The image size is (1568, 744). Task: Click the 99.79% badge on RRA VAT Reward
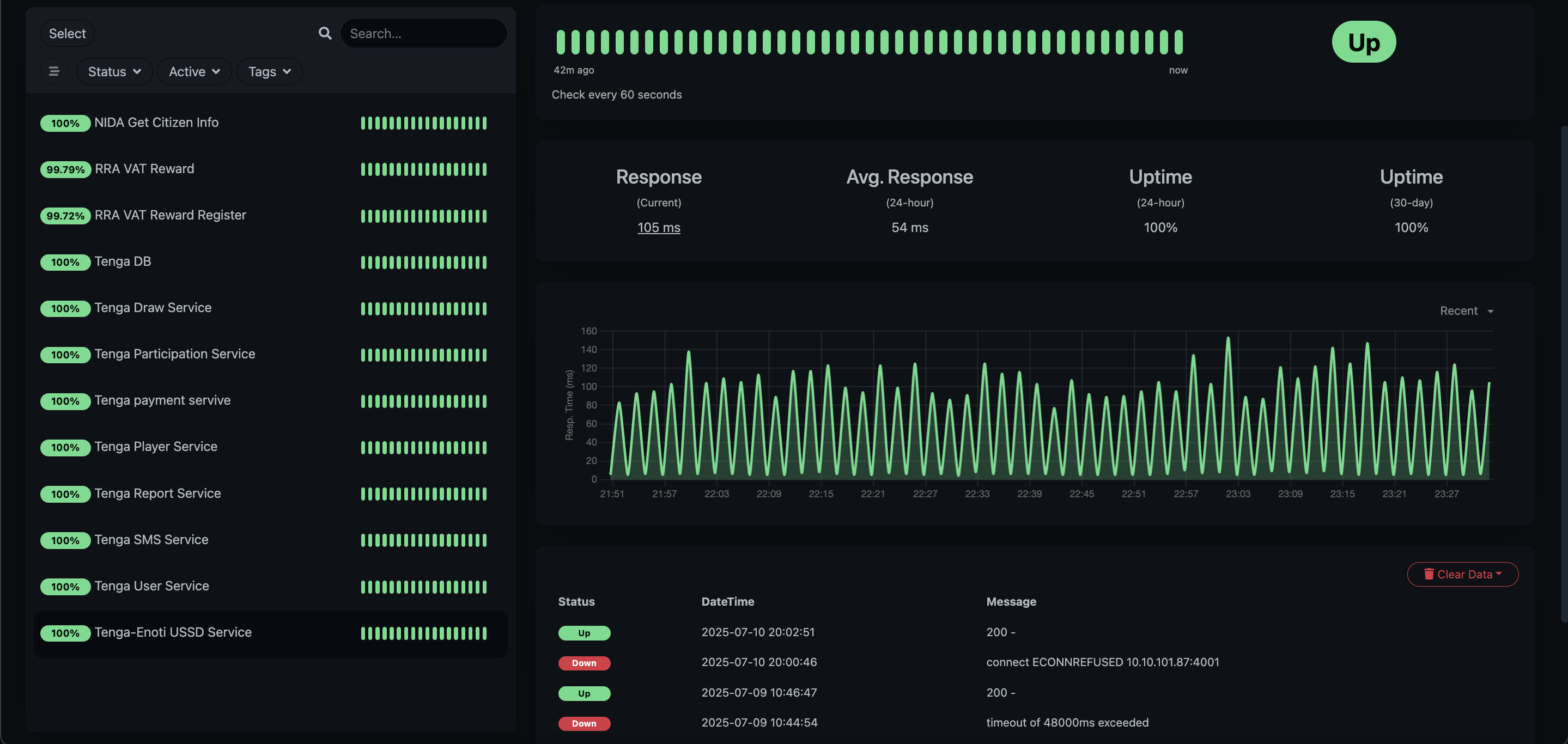[65, 169]
